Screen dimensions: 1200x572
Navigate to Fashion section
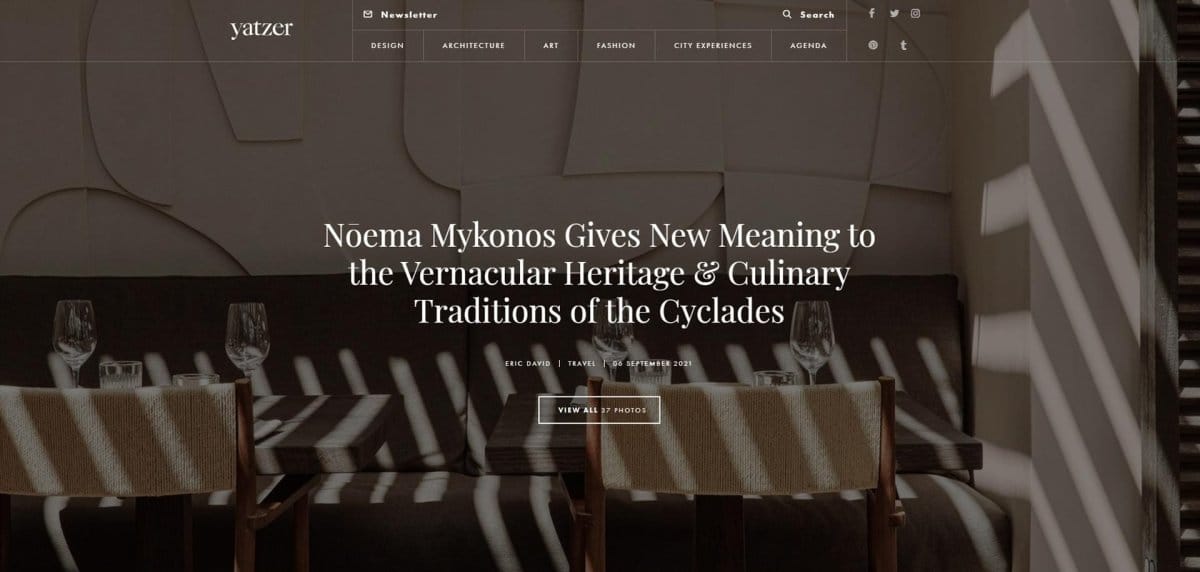[616, 45]
